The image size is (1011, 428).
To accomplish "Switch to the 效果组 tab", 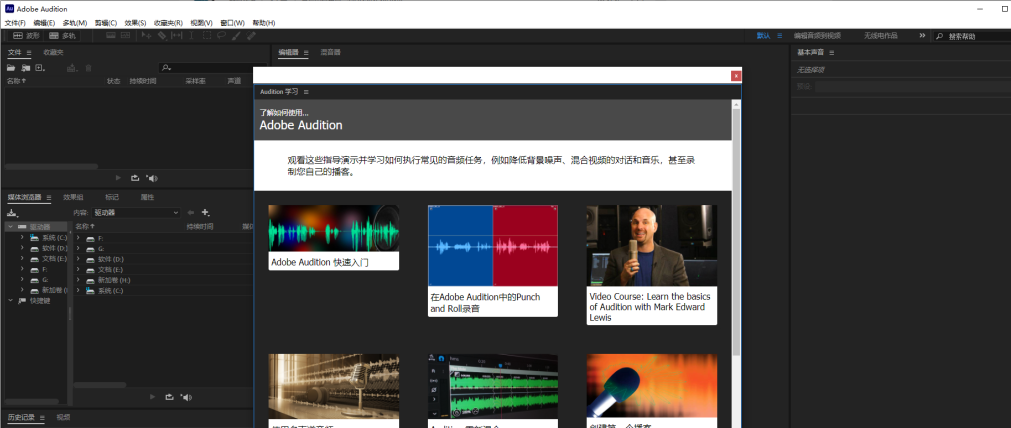I will click(x=74, y=197).
